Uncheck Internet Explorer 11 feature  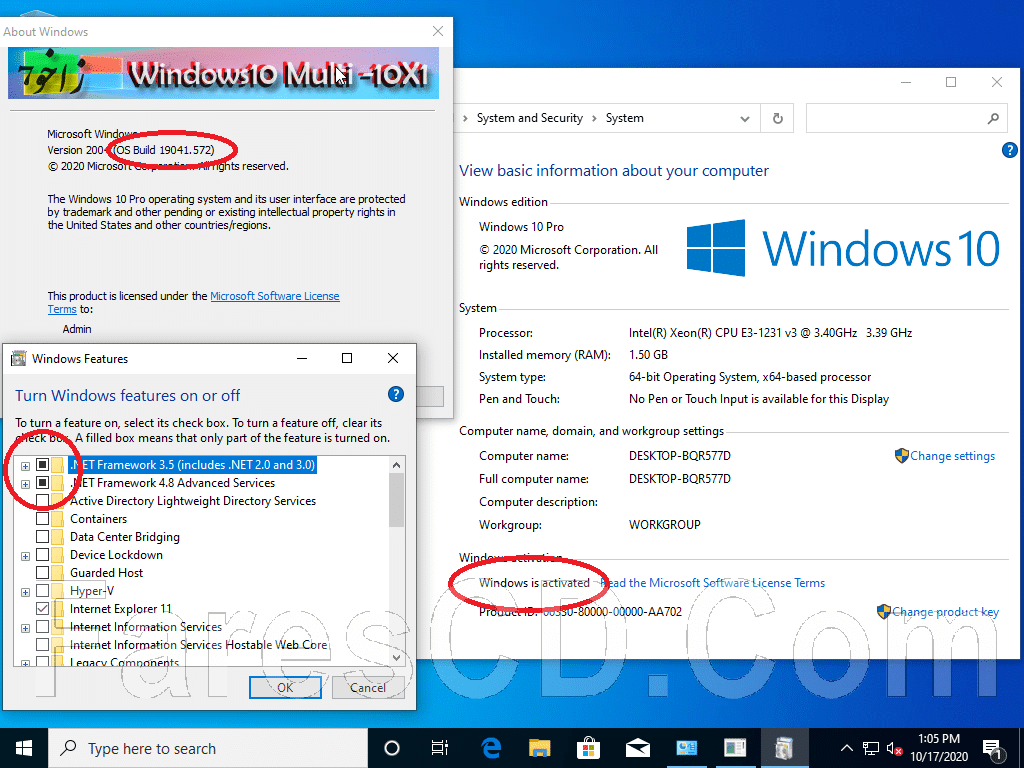coord(42,609)
